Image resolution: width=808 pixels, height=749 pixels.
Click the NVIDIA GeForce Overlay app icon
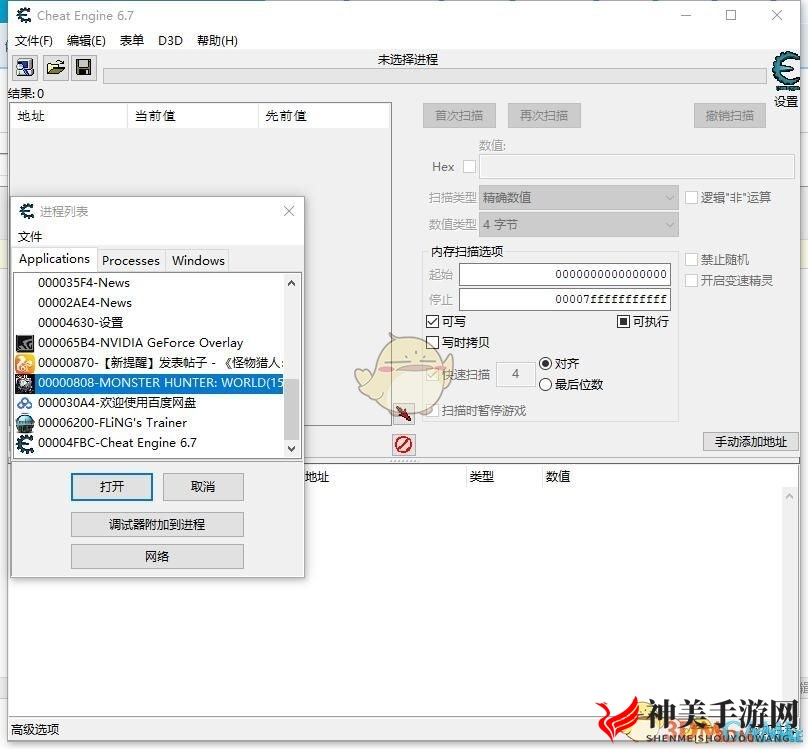click(25, 343)
